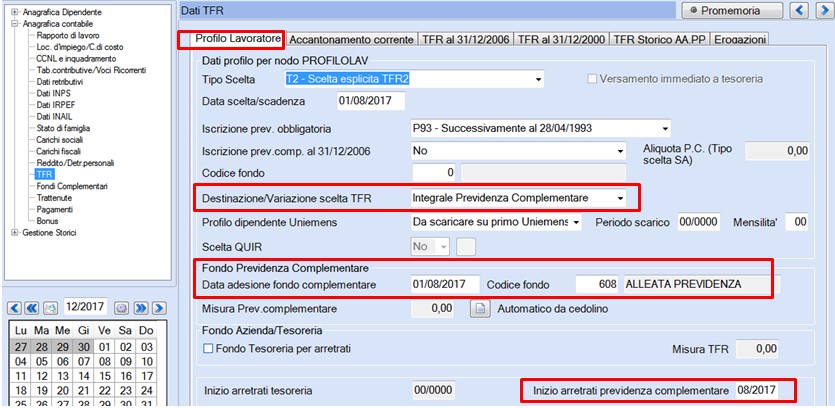Select Fondi Complementari tree item
This screenshot has width=835, height=408.
click(x=72, y=186)
